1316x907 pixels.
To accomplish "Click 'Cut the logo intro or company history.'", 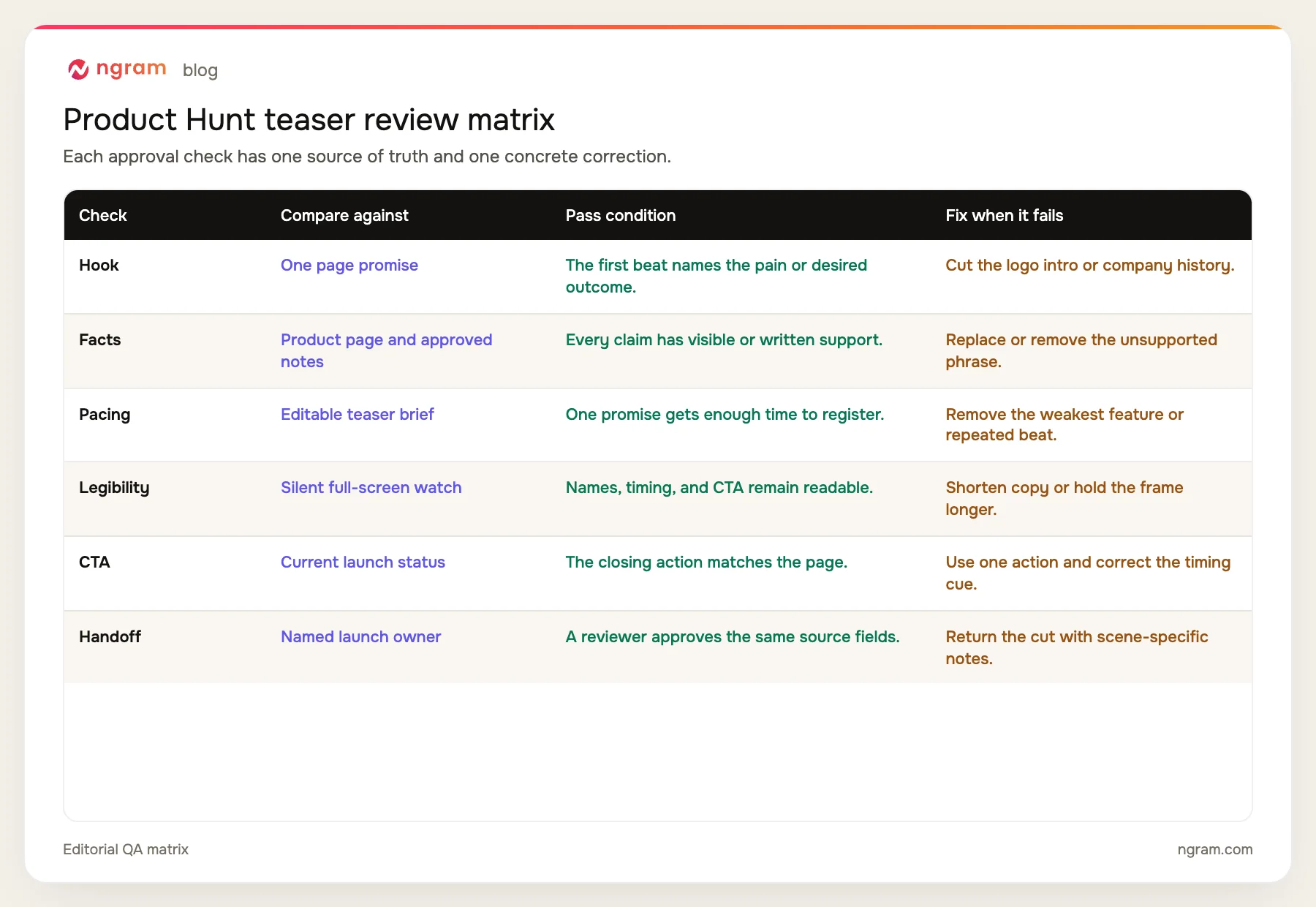I will point(1090,265).
